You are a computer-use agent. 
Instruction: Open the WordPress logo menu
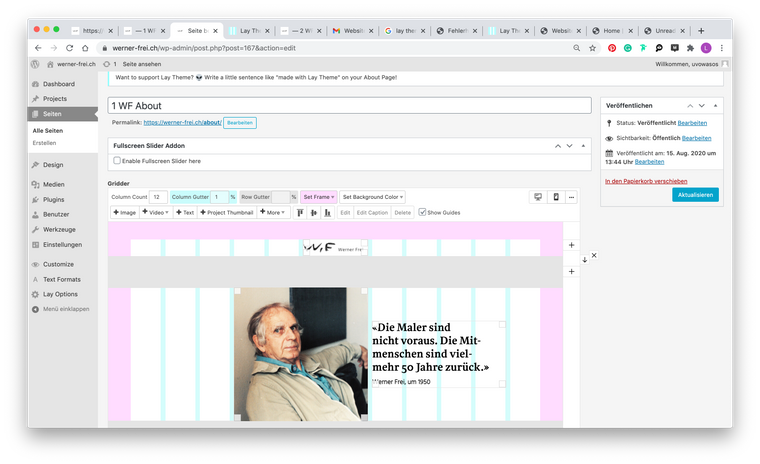point(35,64)
